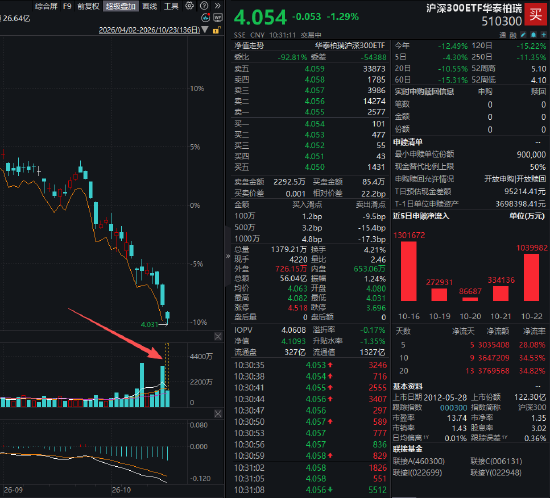Click the 通 connect badge under stock code

503,35
